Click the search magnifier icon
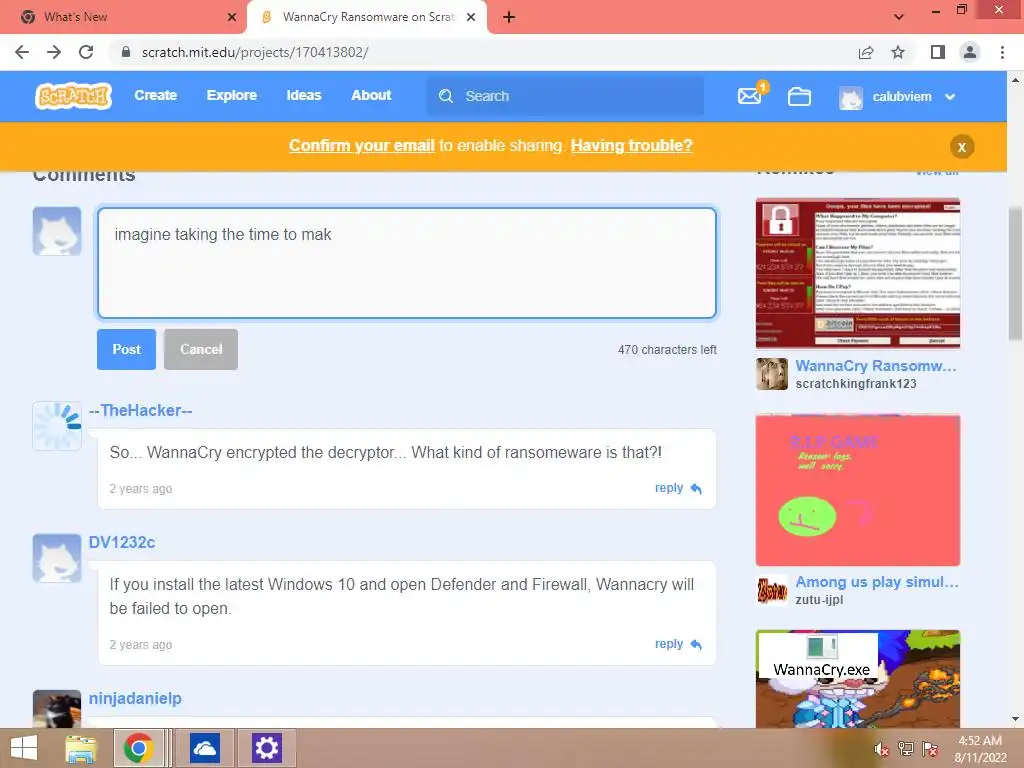Screen dimensions: 1024x768 (446, 96)
